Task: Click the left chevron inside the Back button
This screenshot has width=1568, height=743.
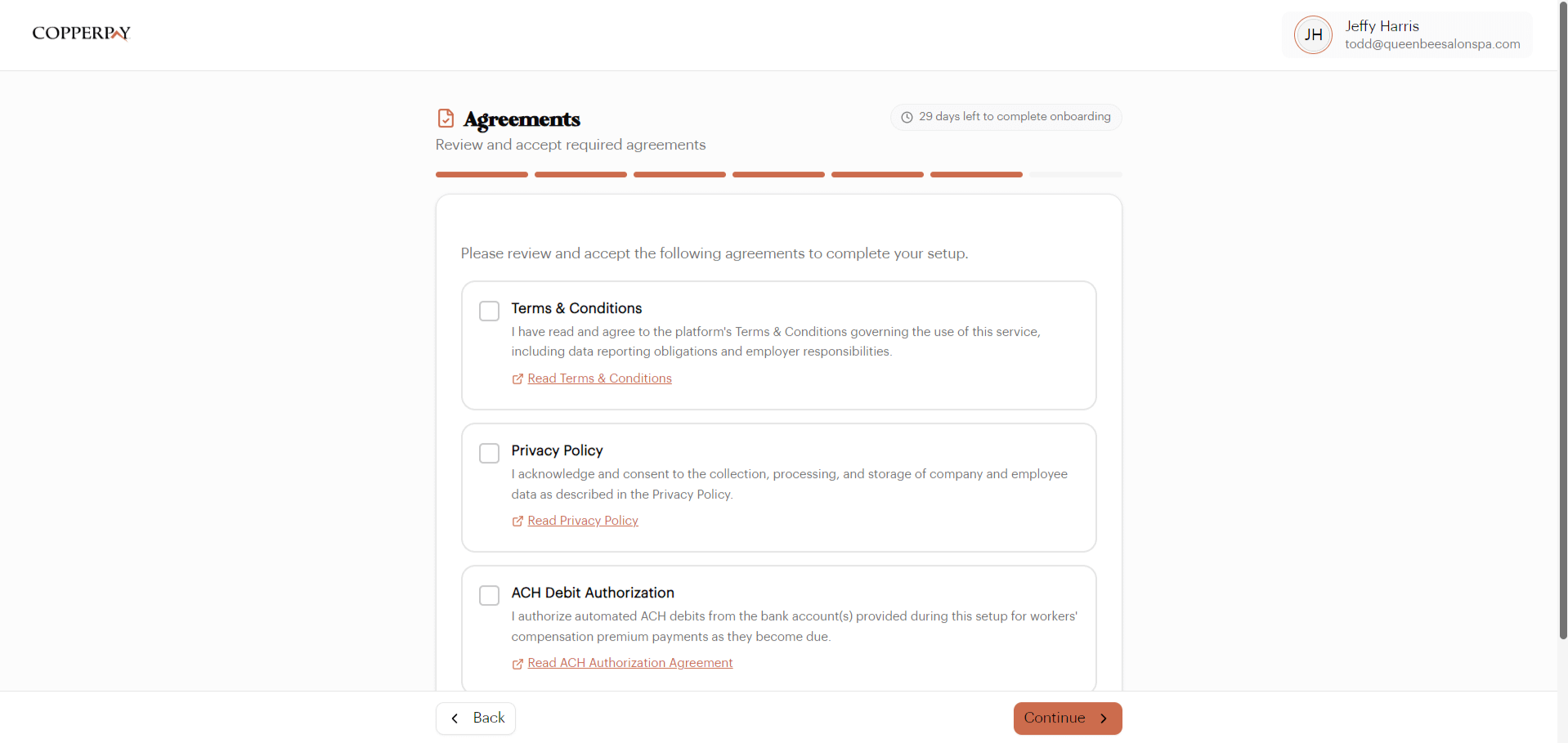Action: click(x=455, y=718)
